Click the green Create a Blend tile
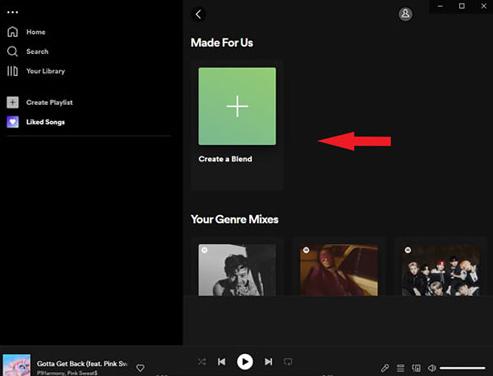 pyautogui.click(x=237, y=106)
